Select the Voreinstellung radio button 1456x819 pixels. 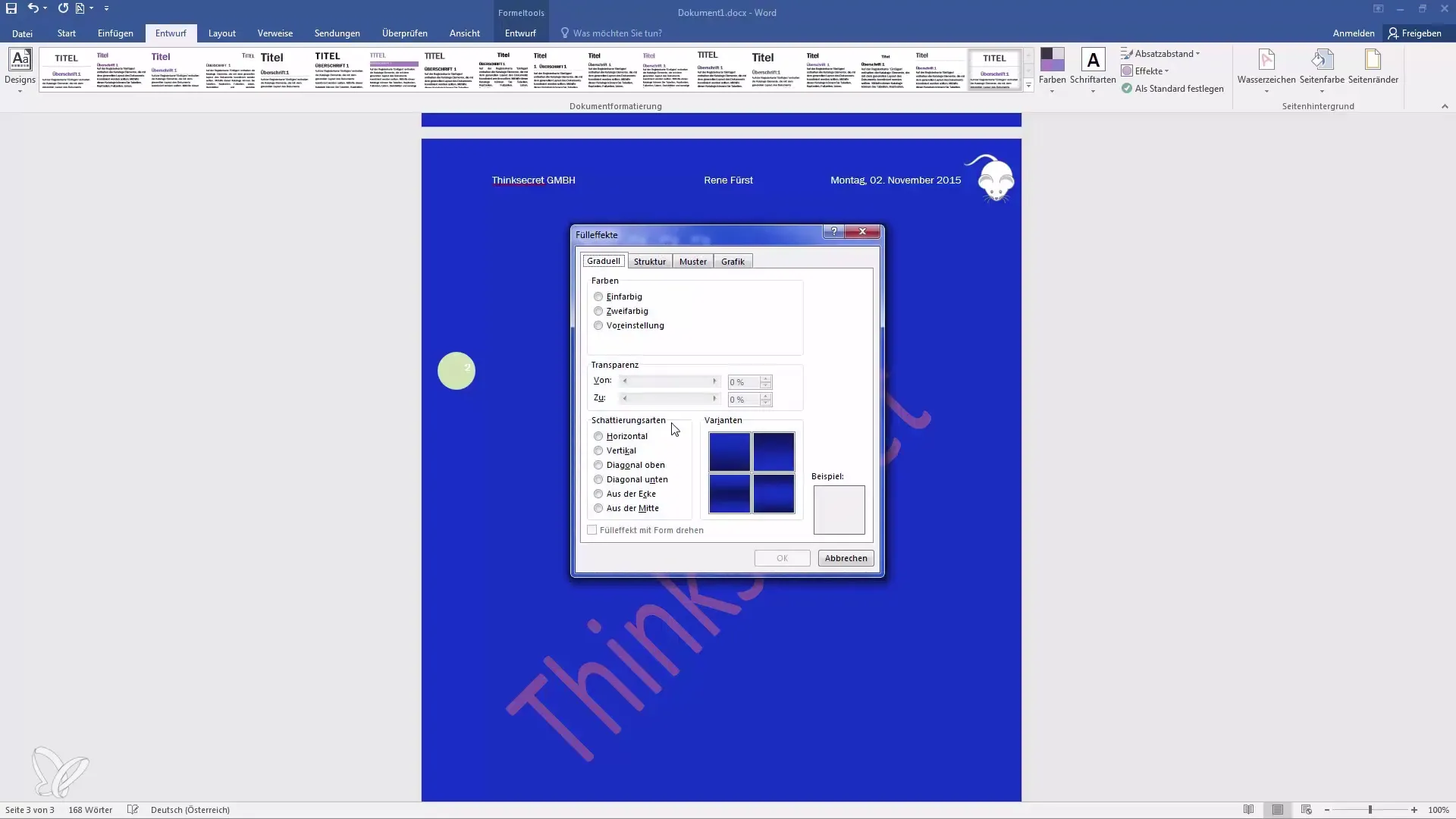(598, 325)
